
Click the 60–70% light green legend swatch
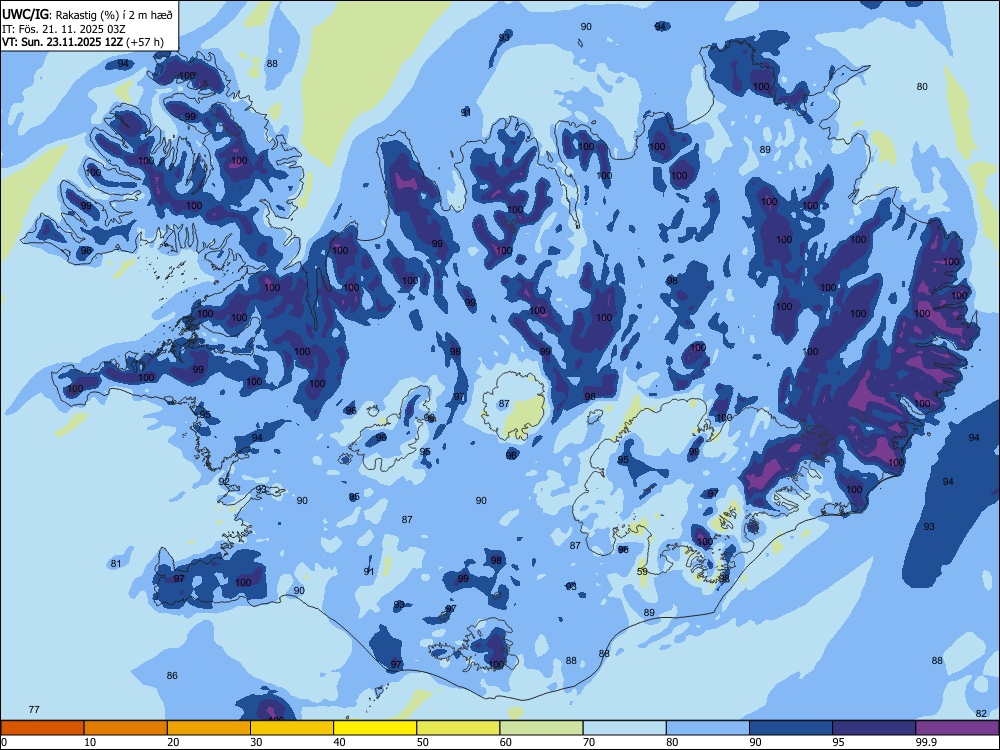[x=541, y=728]
